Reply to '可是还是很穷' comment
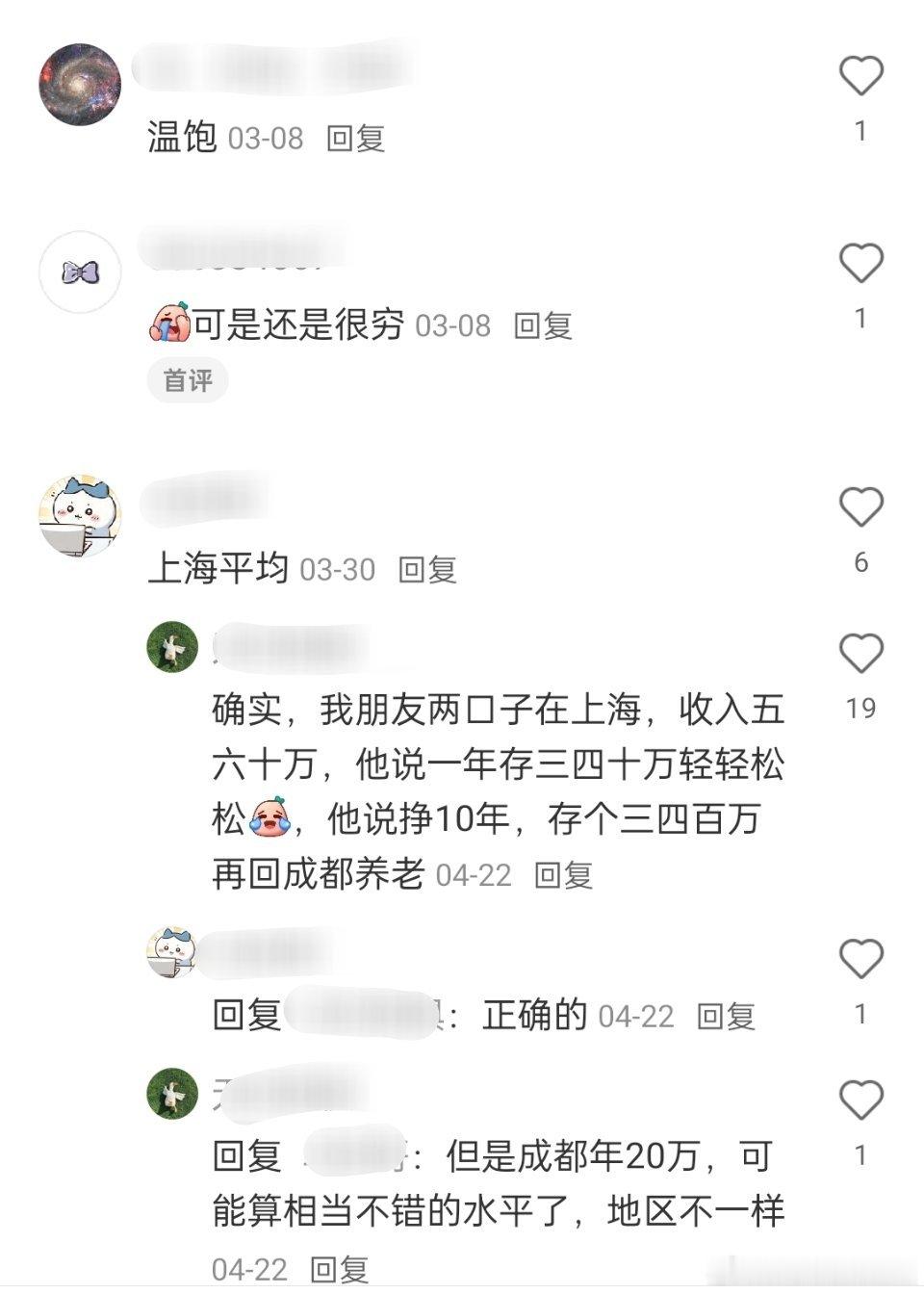924x1294 pixels. [543, 326]
